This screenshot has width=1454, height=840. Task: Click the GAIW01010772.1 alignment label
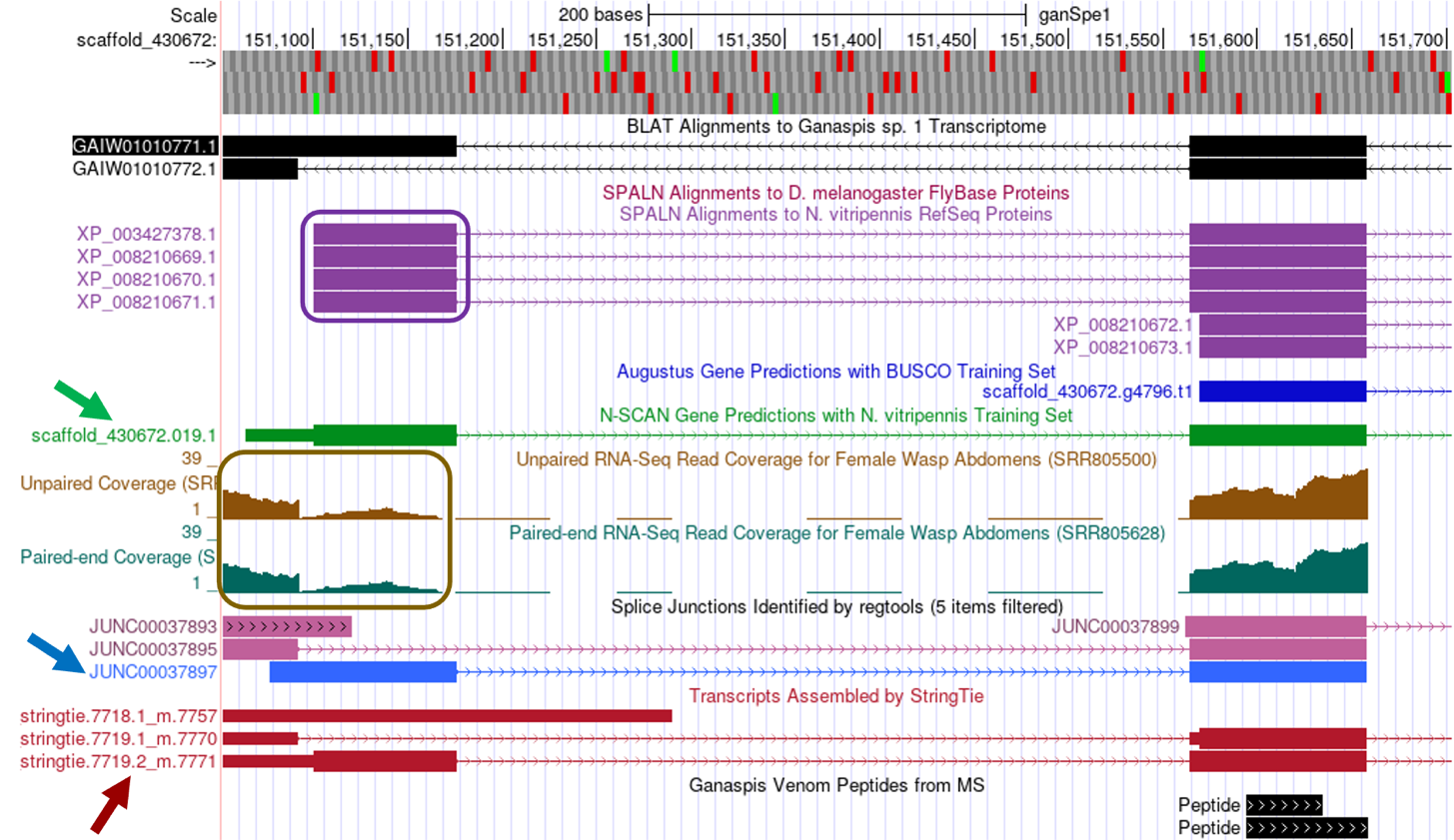click(x=145, y=170)
